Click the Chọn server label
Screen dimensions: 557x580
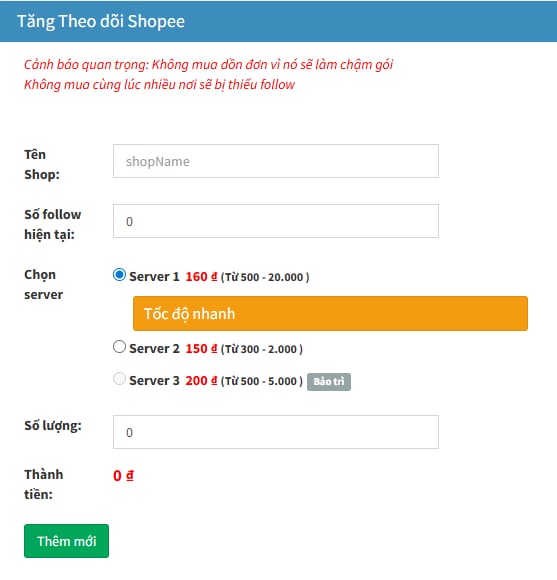pos(43,284)
